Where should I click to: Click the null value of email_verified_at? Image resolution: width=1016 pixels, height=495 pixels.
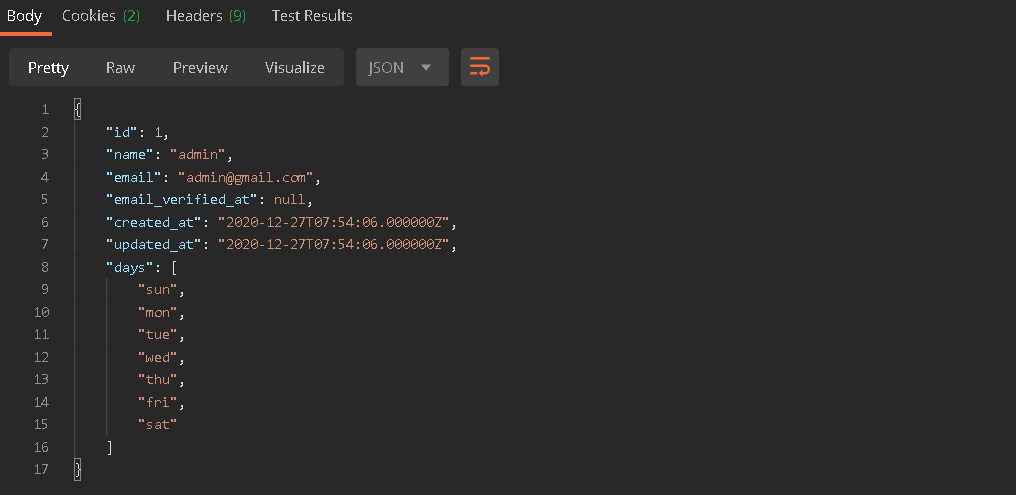pos(289,200)
